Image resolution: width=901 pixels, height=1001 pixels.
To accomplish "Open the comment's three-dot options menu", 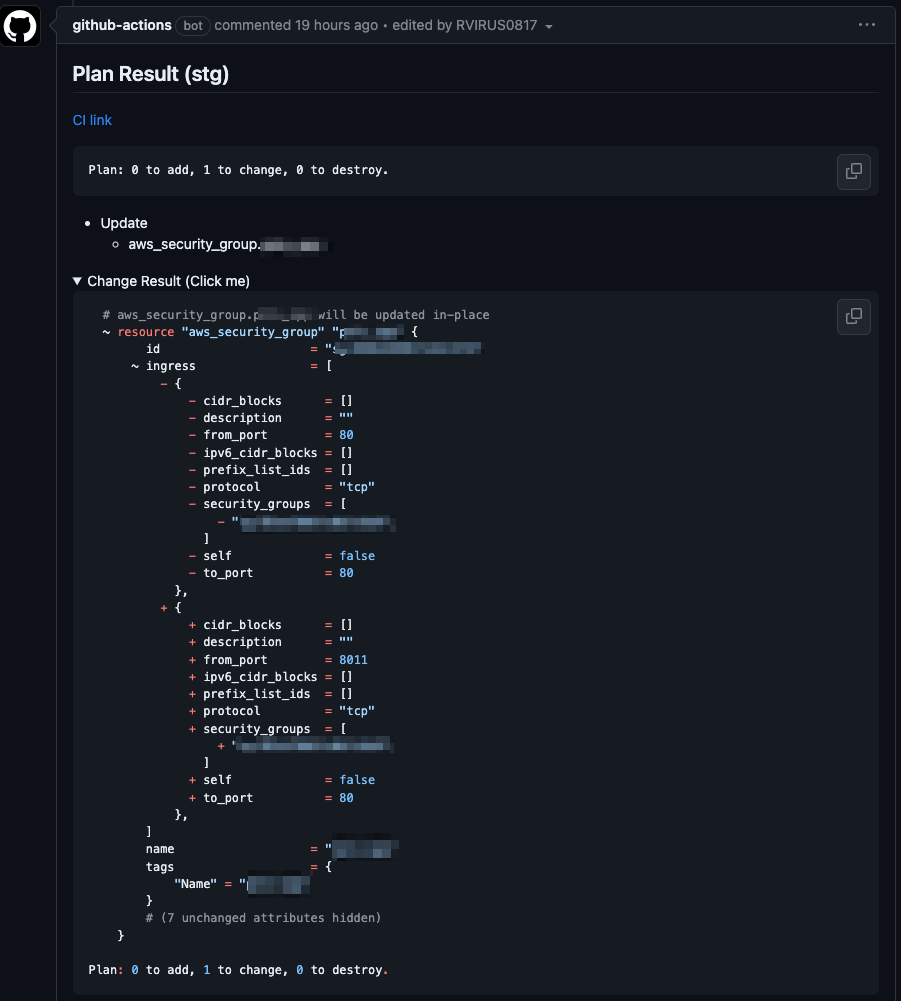I will [x=866, y=25].
